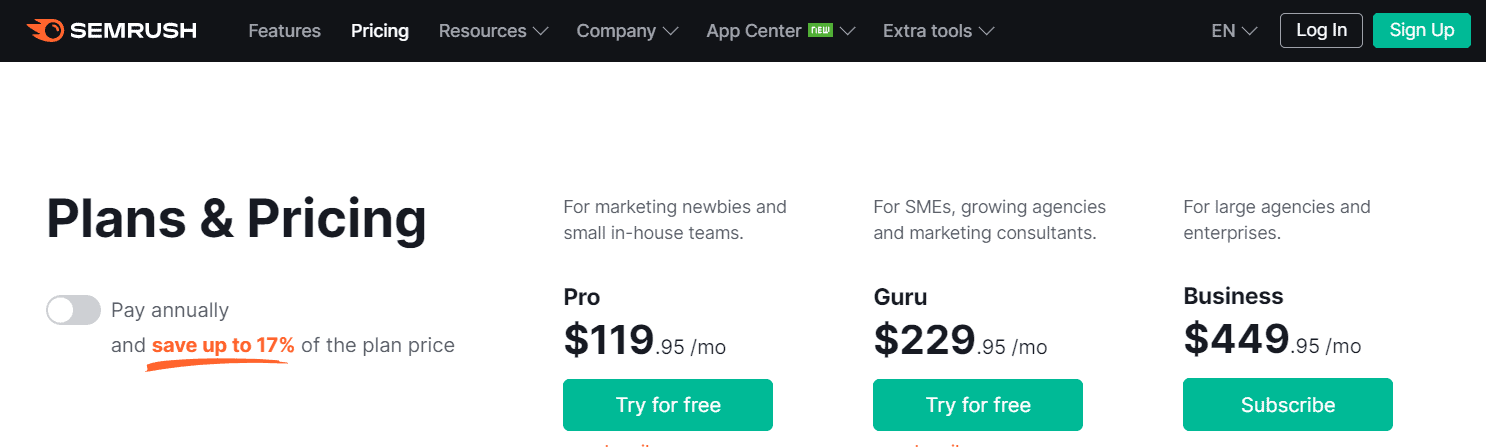This screenshot has height=447, width=1486.
Task: Expand the Company dropdown chevron
Action: tap(670, 31)
